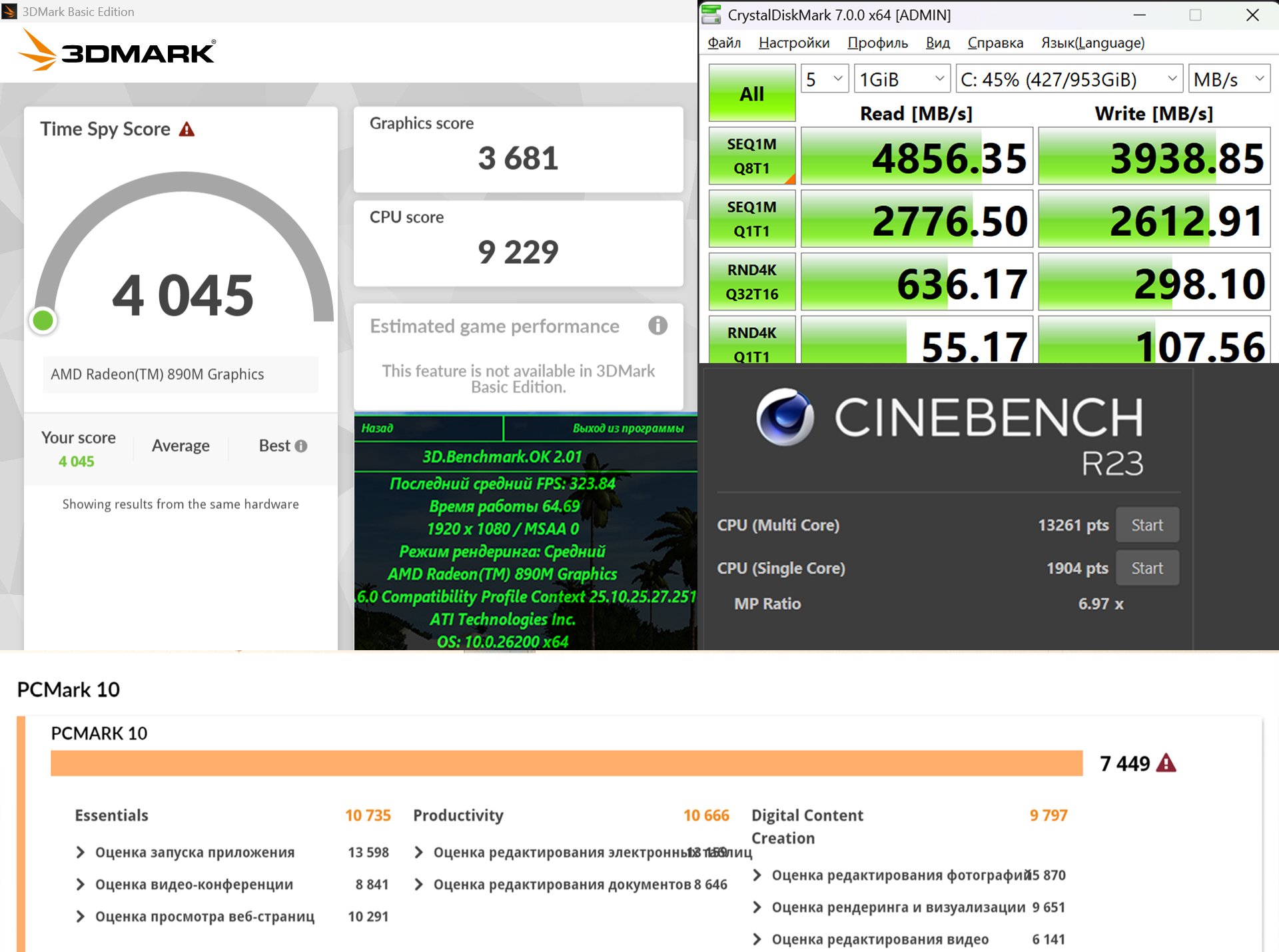Click the Time Spy score warning triangle

click(187, 129)
